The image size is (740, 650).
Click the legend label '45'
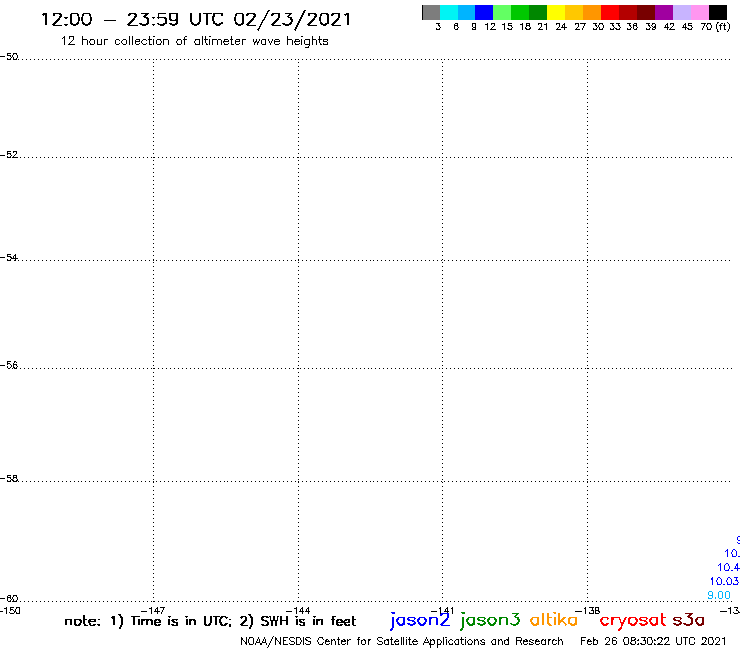coord(687,27)
